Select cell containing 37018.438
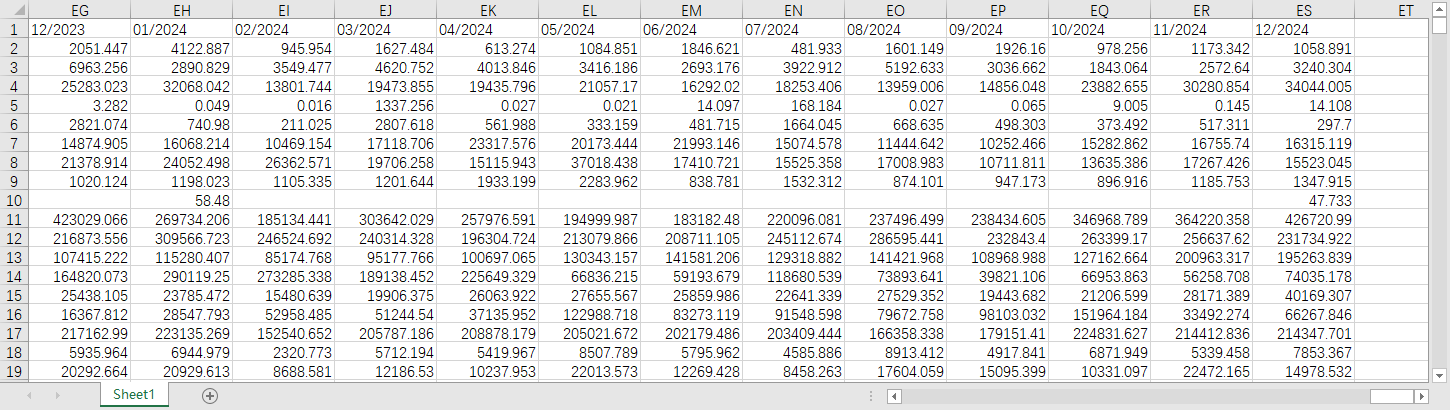The height and width of the screenshot is (410, 1450). (x=589, y=162)
